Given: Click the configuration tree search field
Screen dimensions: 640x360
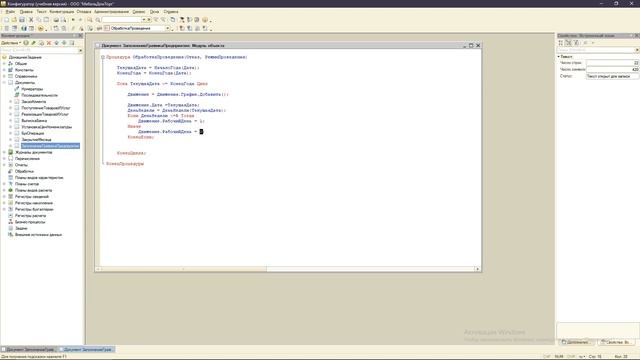Looking at the screenshot, I should point(39,50).
